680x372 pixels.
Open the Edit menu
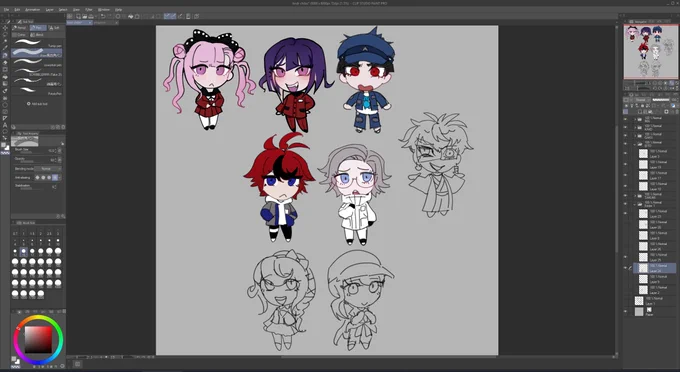17,9
